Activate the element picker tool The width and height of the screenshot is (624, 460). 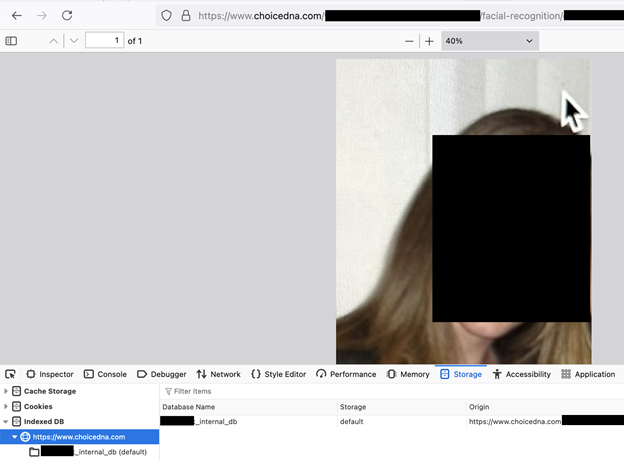click(10, 374)
